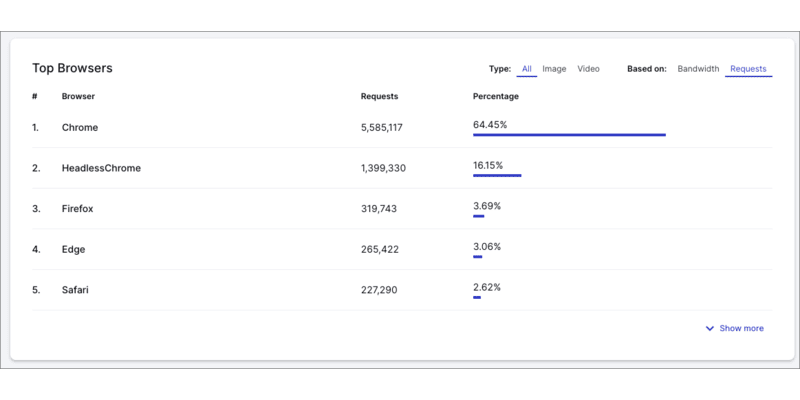Image resolution: width=800 pixels, height=400 pixels.
Task: Click the HeadlessChrome percentage bar
Action: (497, 176)
